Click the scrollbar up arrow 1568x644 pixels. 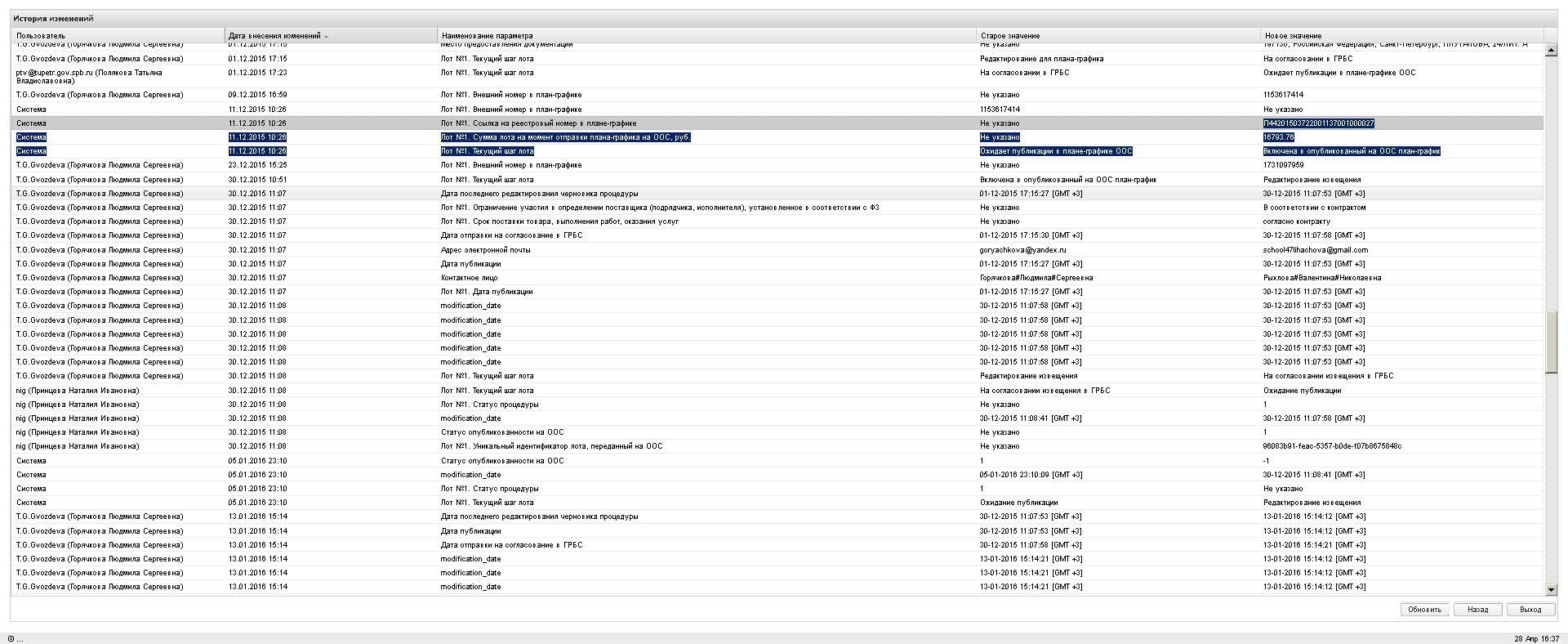[1551, 51]
